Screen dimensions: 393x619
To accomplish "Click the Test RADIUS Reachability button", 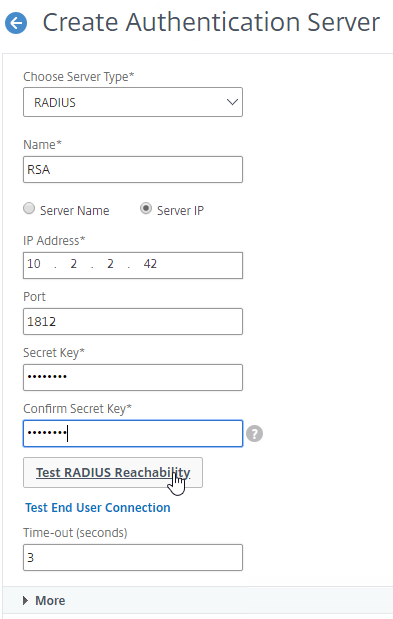I will coord(113,473).
